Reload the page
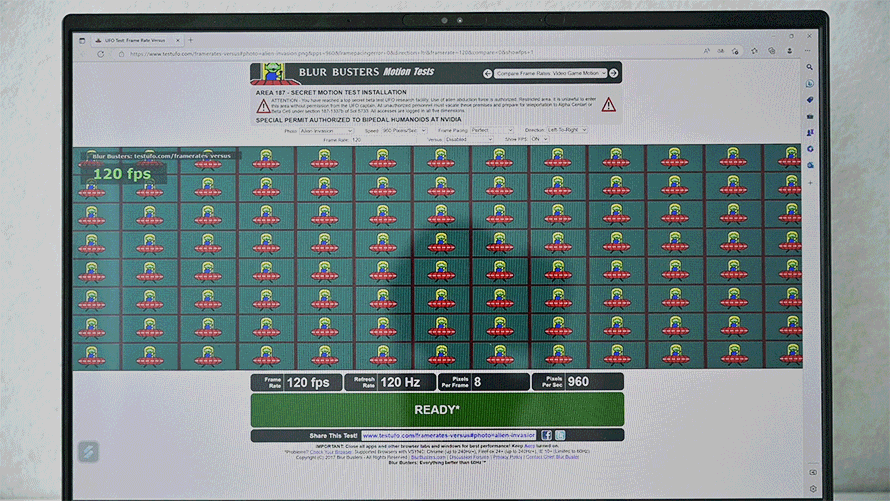The width and height of the screenshot is (890, 501). coord(100,54)
